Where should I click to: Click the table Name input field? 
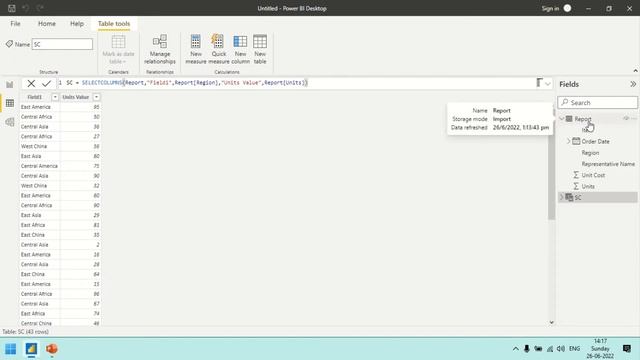[x=62, y=44]
